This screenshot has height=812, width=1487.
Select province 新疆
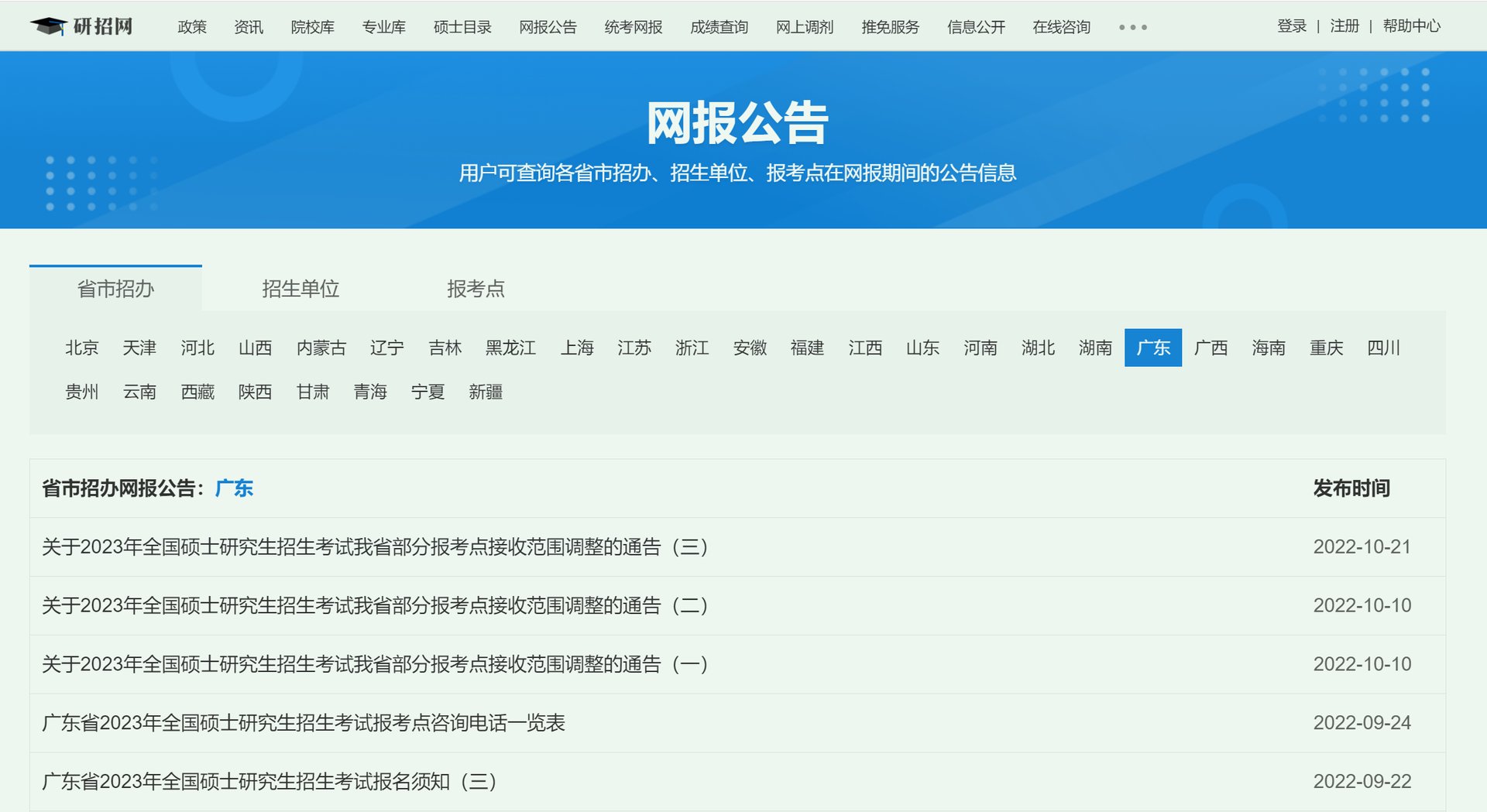click(x=486, y=392)
